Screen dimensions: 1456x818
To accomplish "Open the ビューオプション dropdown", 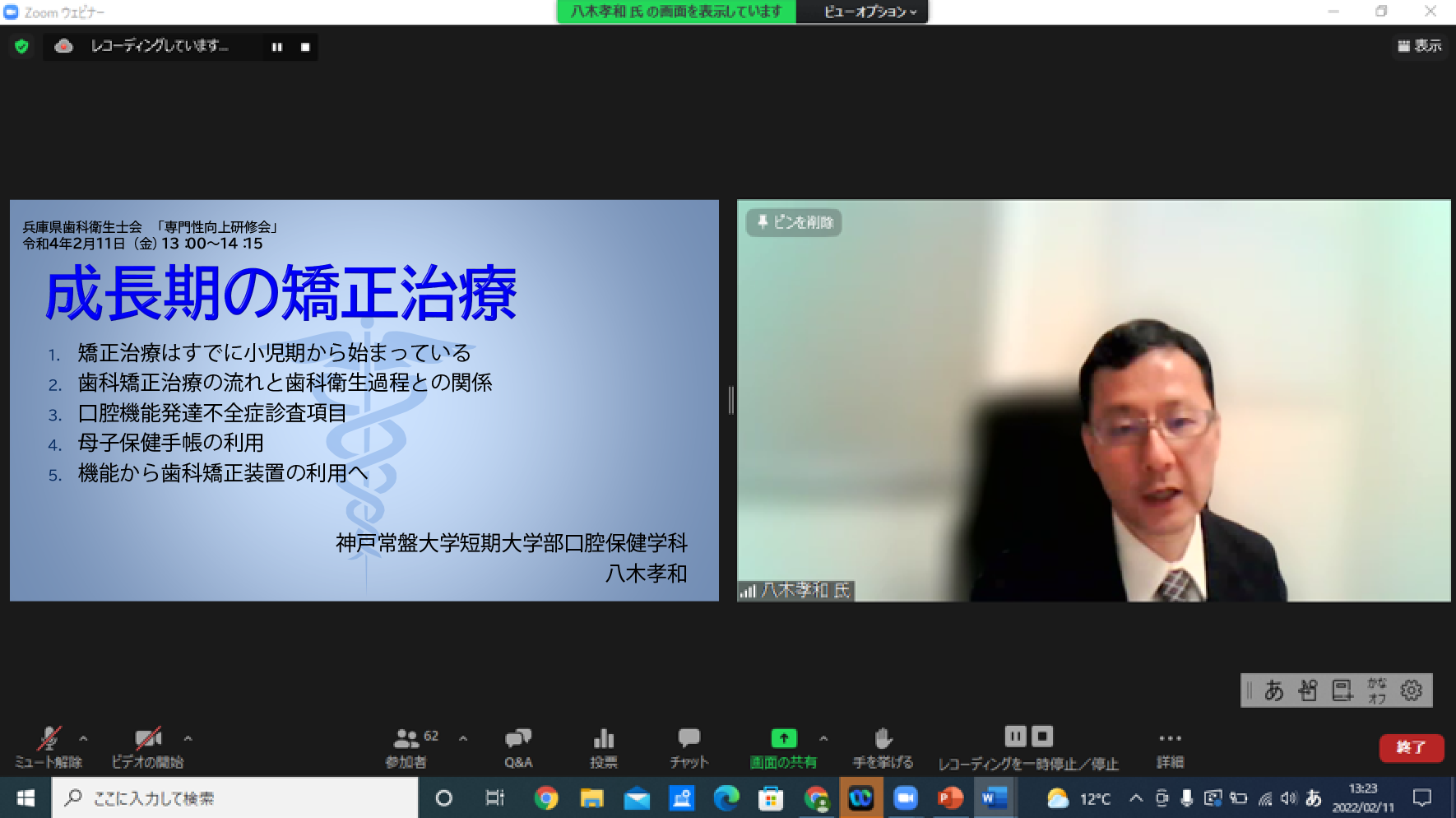I will click(869, 12).
